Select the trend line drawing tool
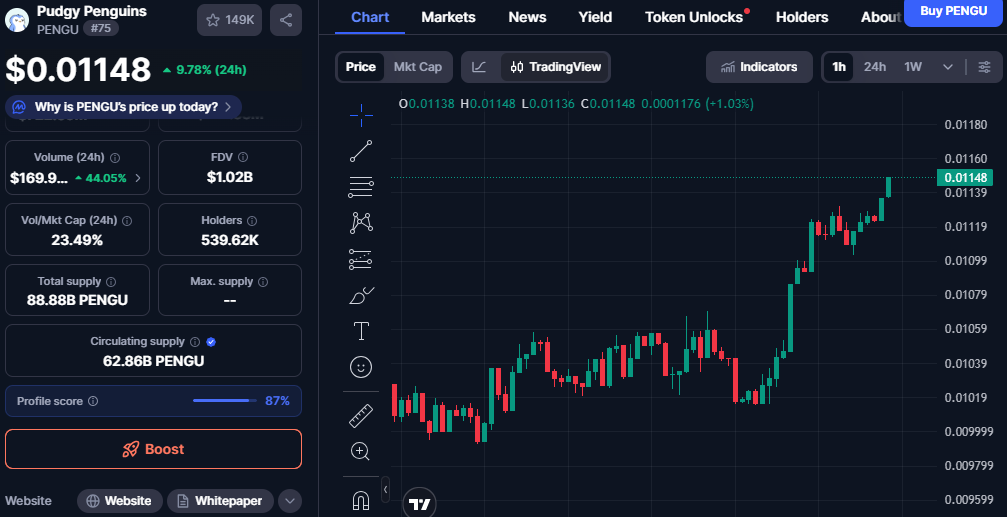The image size is (1007, 517). pos(361,151)
